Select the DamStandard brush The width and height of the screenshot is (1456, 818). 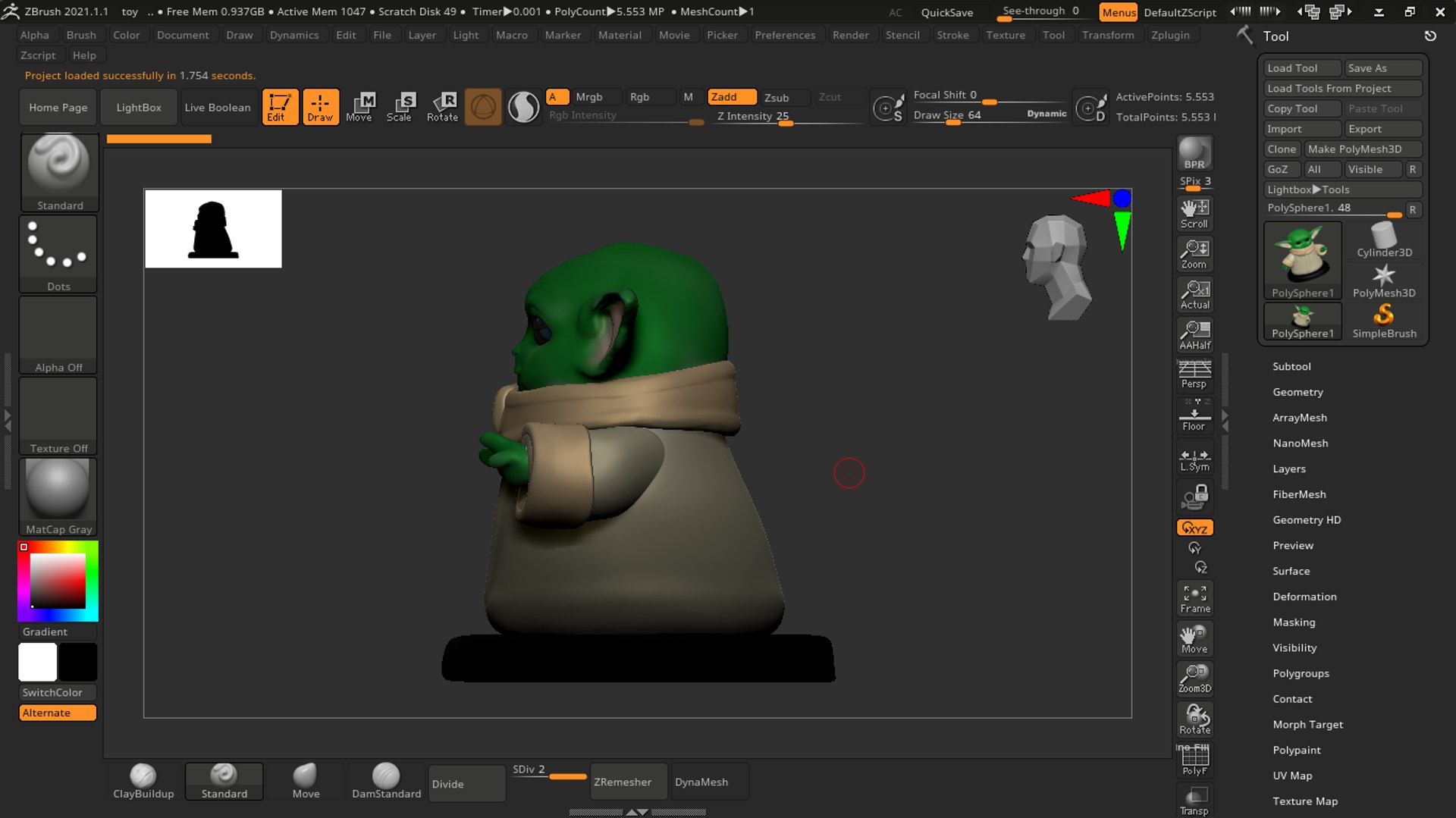tap(386, 782)
